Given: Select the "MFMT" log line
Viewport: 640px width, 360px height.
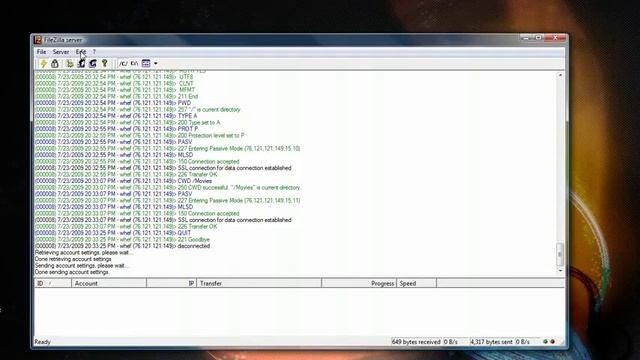Looking at the screenshot, I should click(115, 90).
